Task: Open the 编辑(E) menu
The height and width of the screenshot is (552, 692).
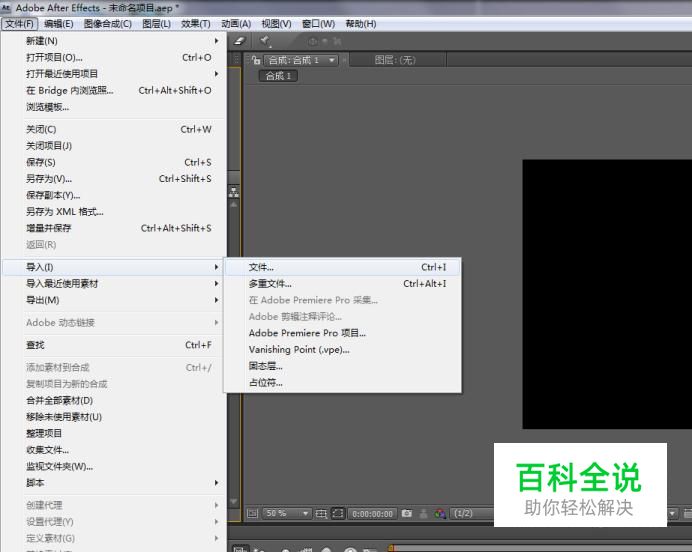Action: click(x=59, y=24)
